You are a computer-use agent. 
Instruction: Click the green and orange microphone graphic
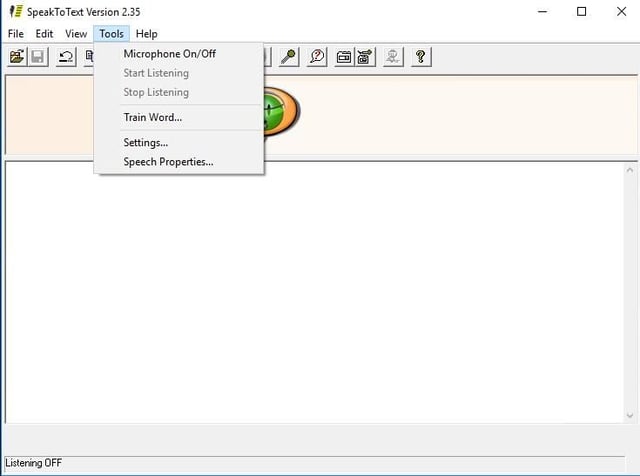pos(282,111)
